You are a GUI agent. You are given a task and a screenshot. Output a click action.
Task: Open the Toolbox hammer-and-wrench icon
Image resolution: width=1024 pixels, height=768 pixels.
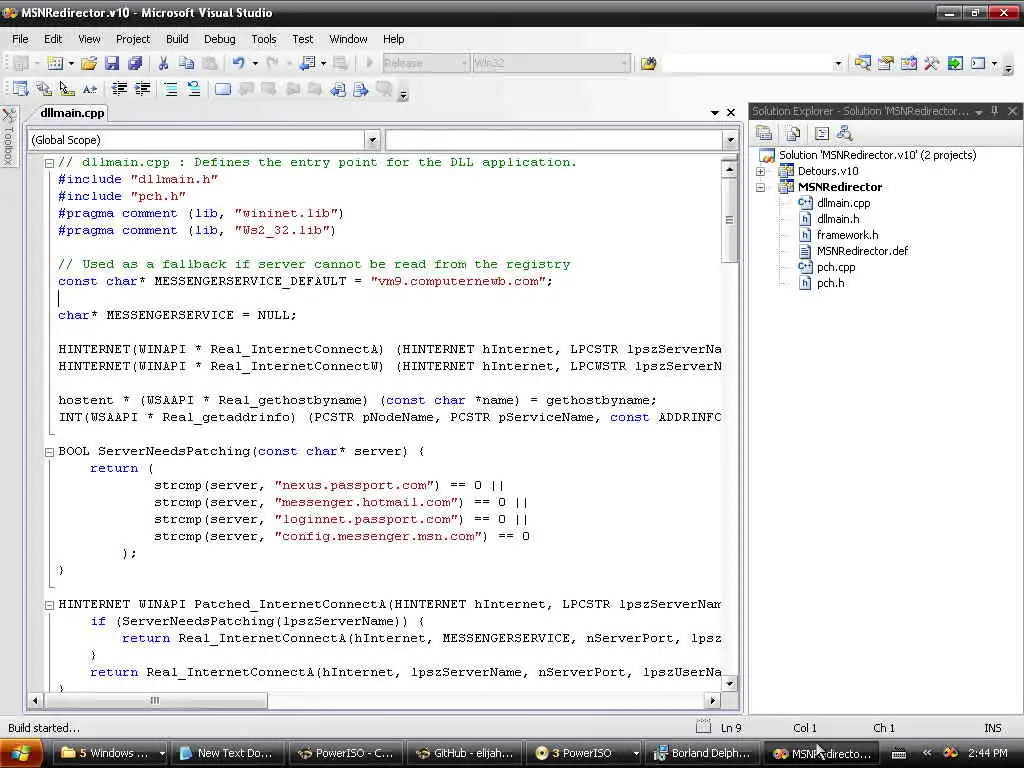(931, 63)
